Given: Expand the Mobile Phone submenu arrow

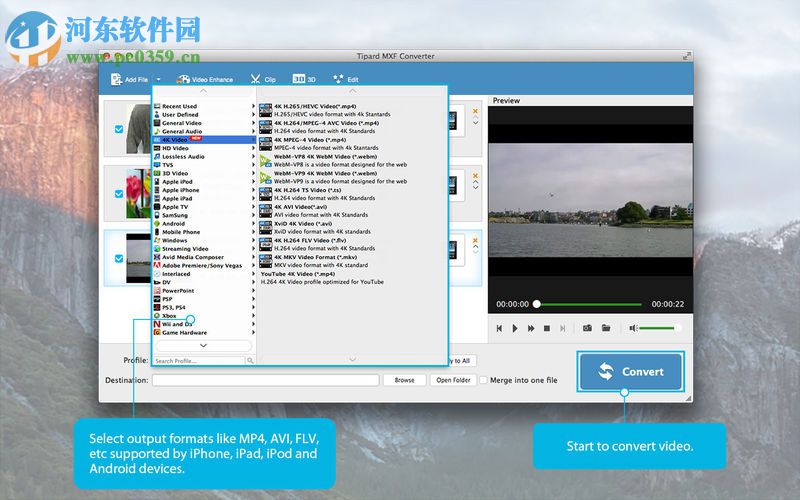Looking at the screenshot, I should (x=253, y=232).
